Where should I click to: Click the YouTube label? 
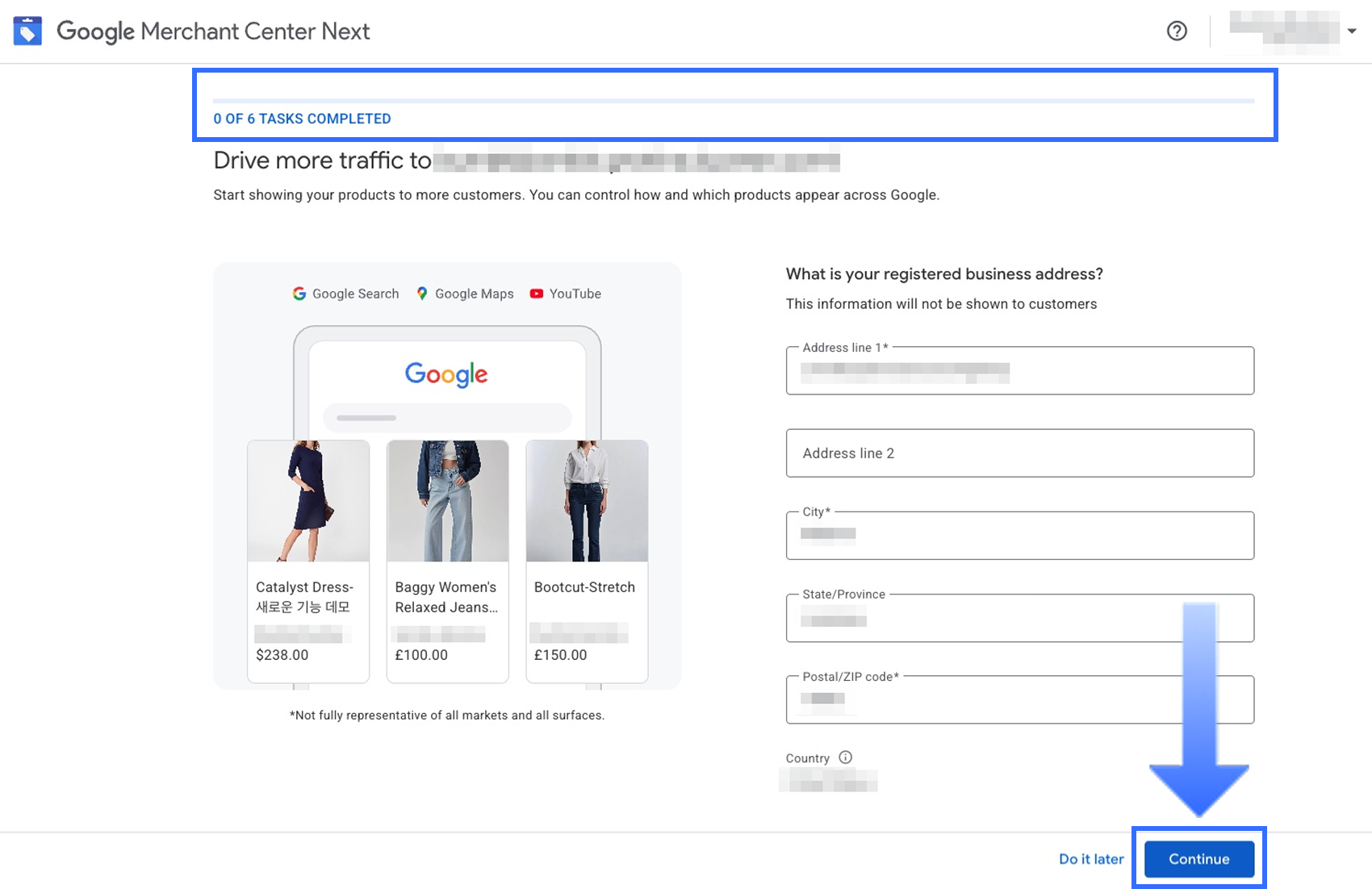coord(575,294)
